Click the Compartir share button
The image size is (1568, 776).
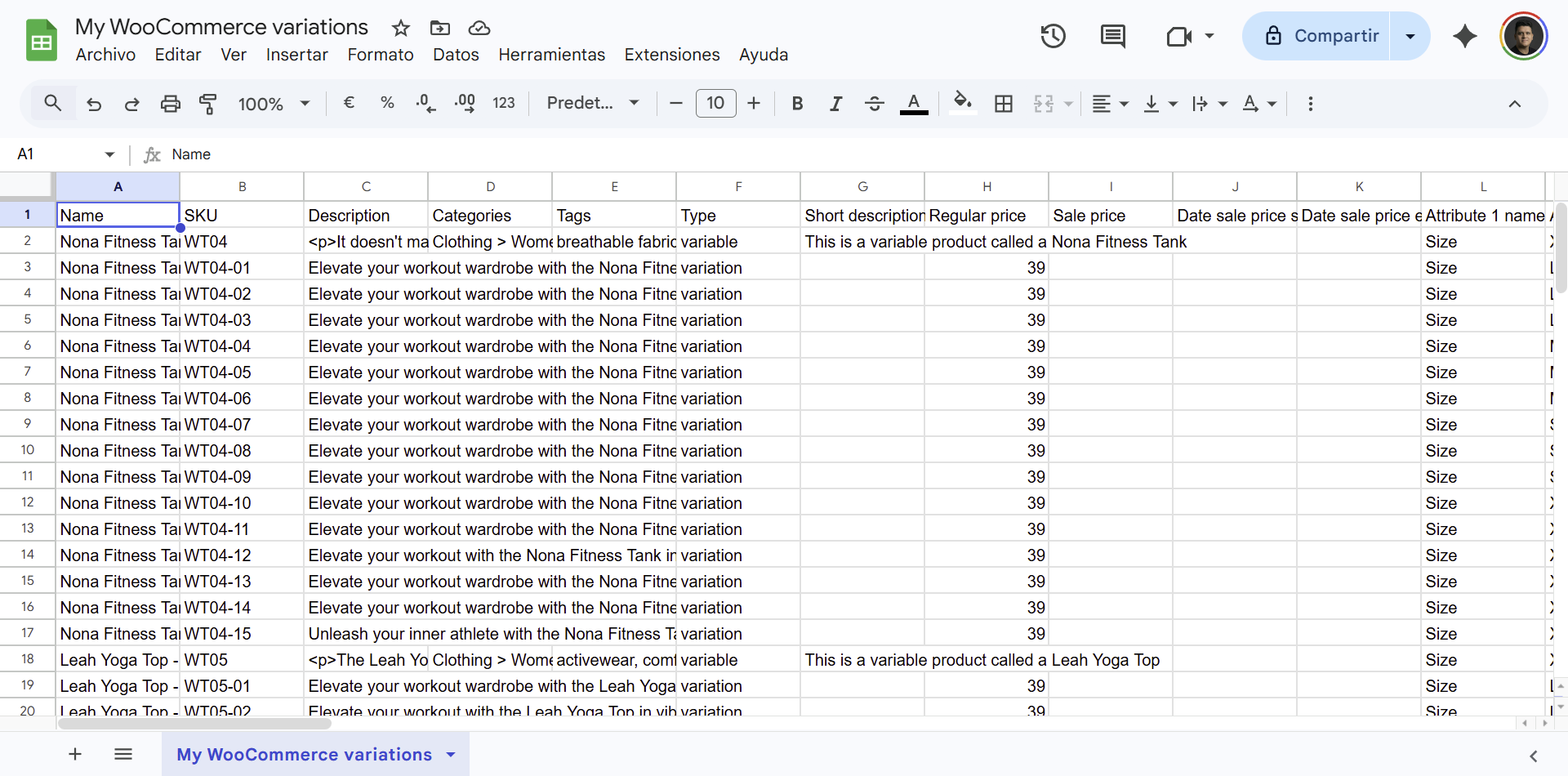click(1321, 36)
